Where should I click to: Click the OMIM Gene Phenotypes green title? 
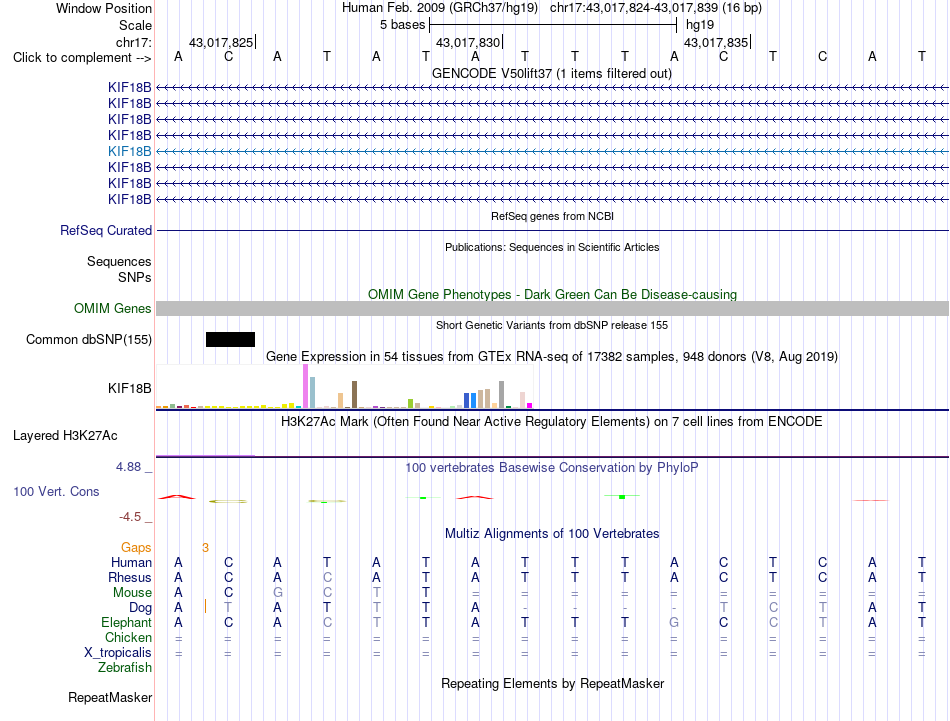tap(552, 294)
